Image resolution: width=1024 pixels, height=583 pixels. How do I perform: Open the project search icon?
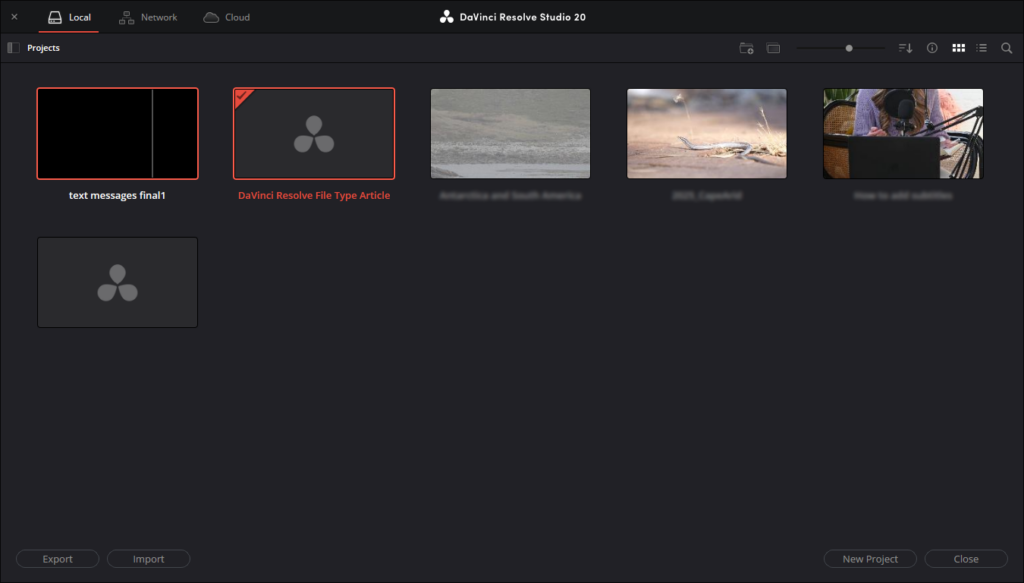1006,48
